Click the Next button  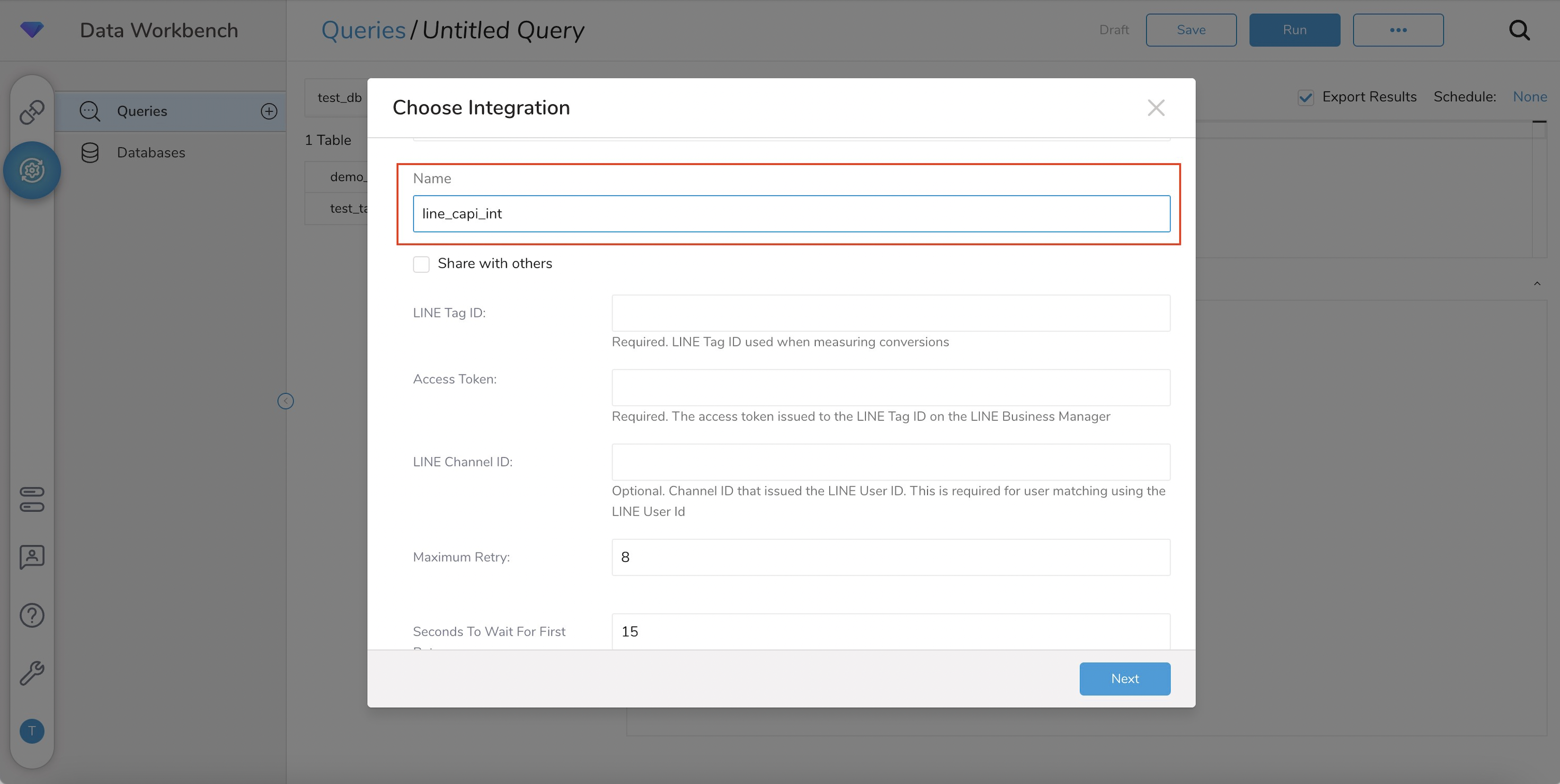(x=1124, y=679)
